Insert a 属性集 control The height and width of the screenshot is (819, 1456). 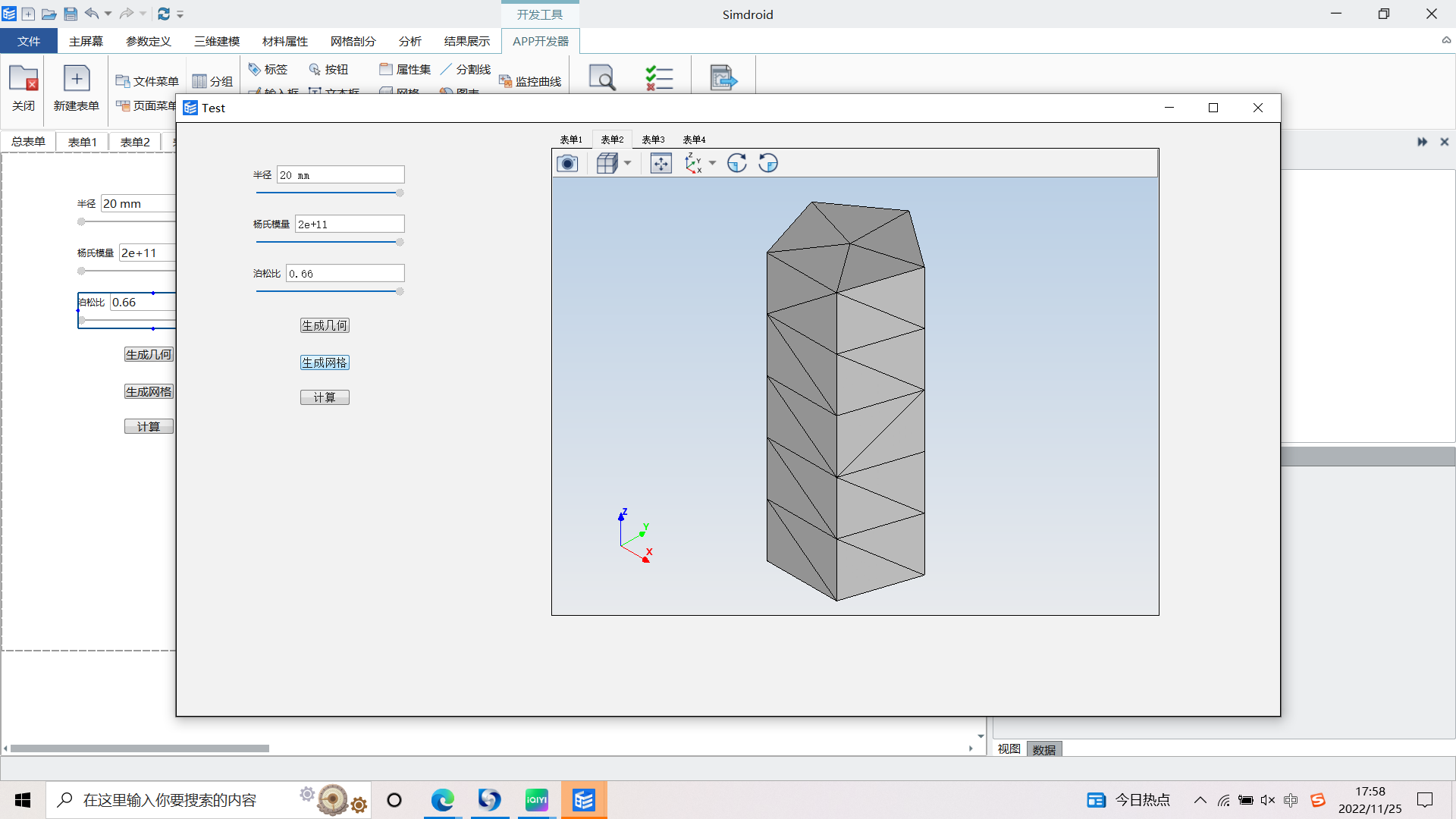(x=405, y=69)
